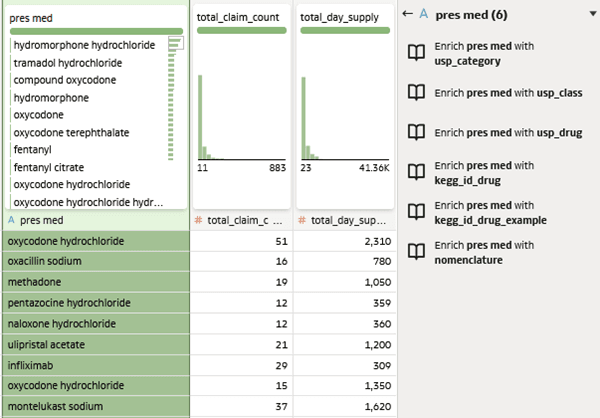Select the pres med column header

point(96,220)
